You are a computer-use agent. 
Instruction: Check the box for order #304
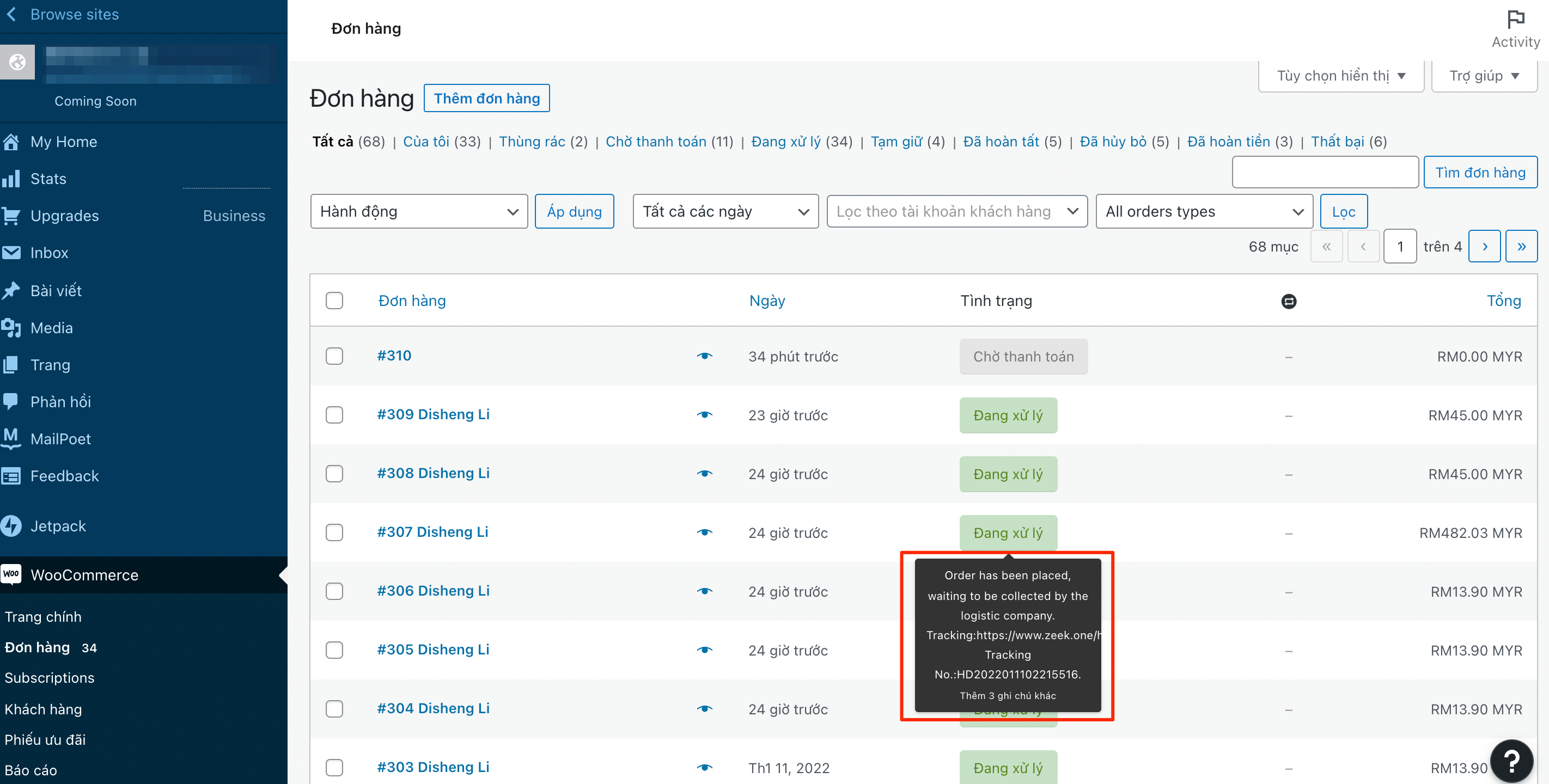pyautogui.click(x=334, y=709)
